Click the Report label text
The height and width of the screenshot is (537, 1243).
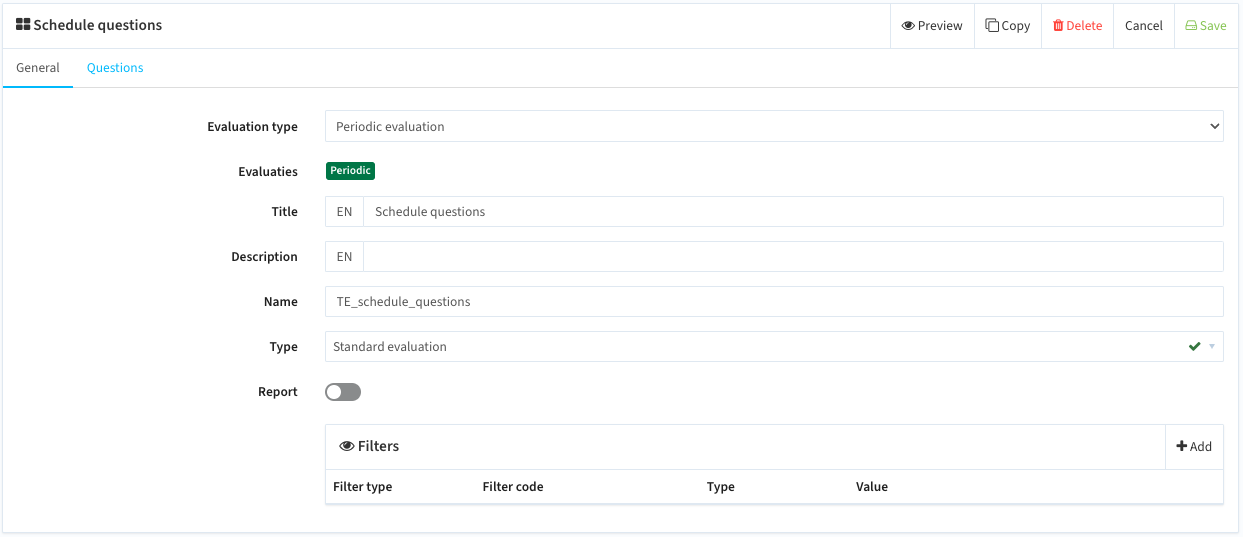[278, 392]
